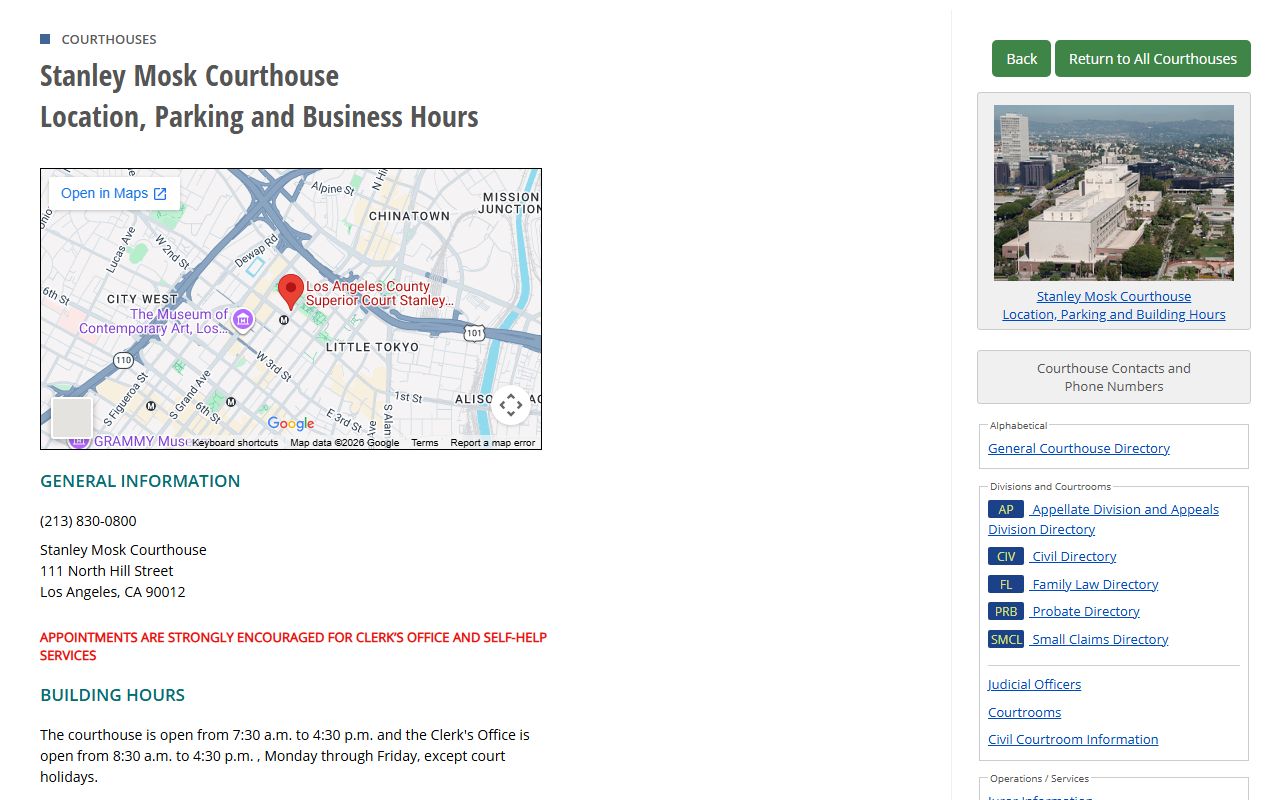Open the General Courthouse Directory link

pos(1079,448)
